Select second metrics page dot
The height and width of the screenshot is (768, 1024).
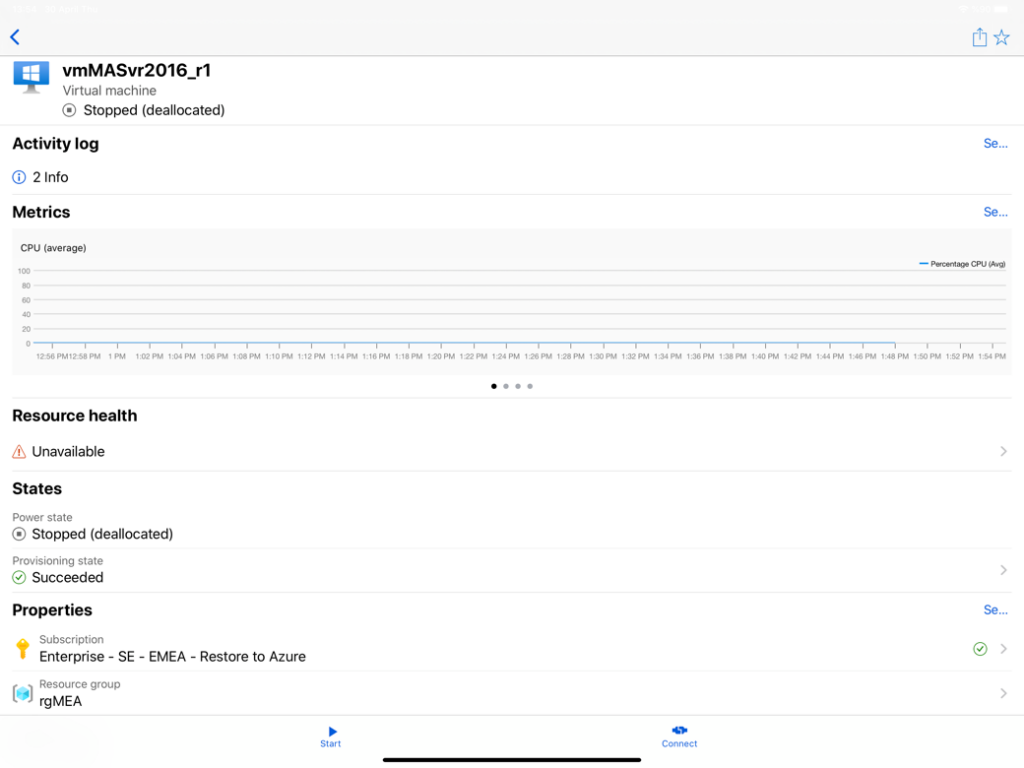[505, 386]
